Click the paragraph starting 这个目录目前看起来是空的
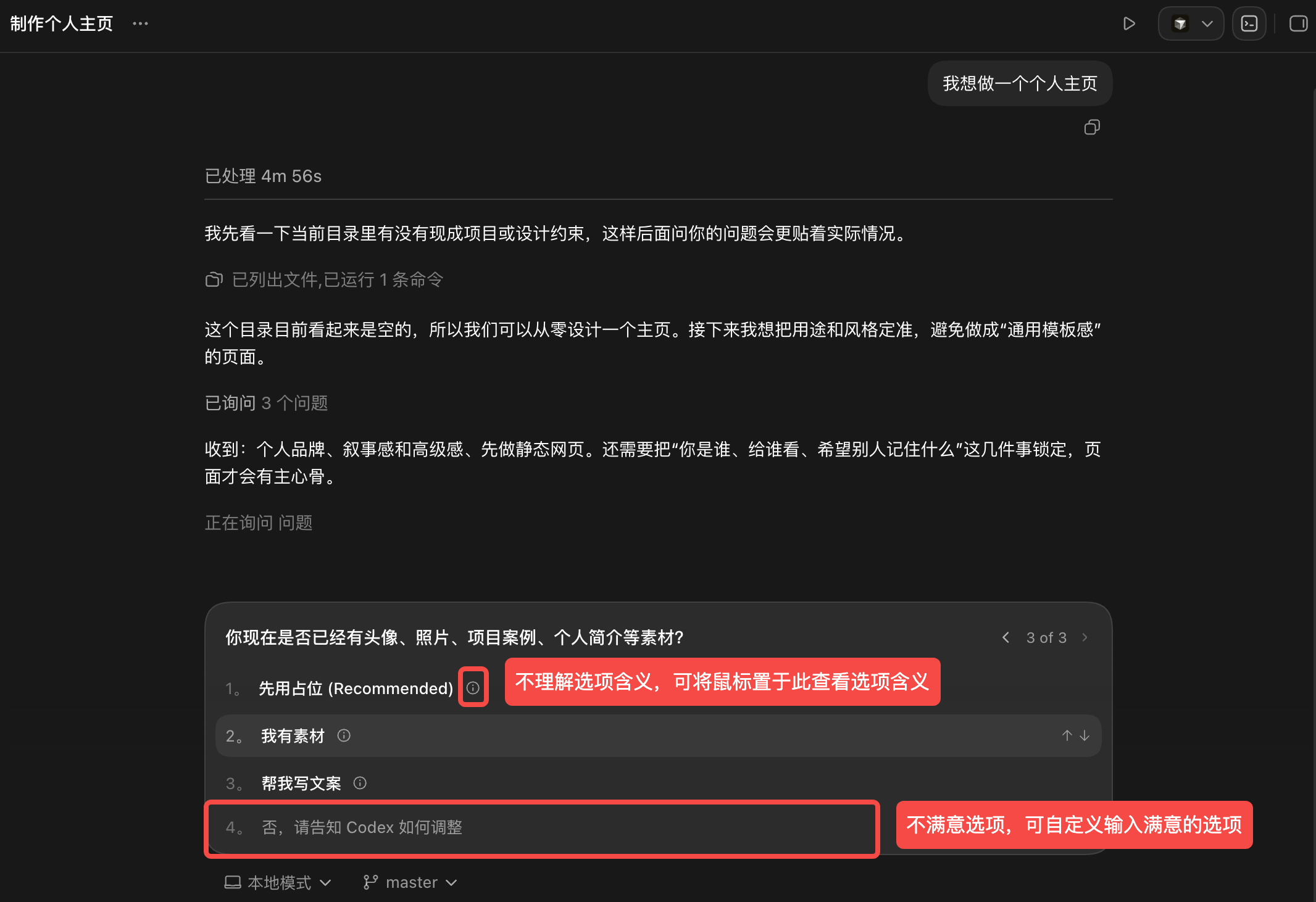 [x=652, y=343]
